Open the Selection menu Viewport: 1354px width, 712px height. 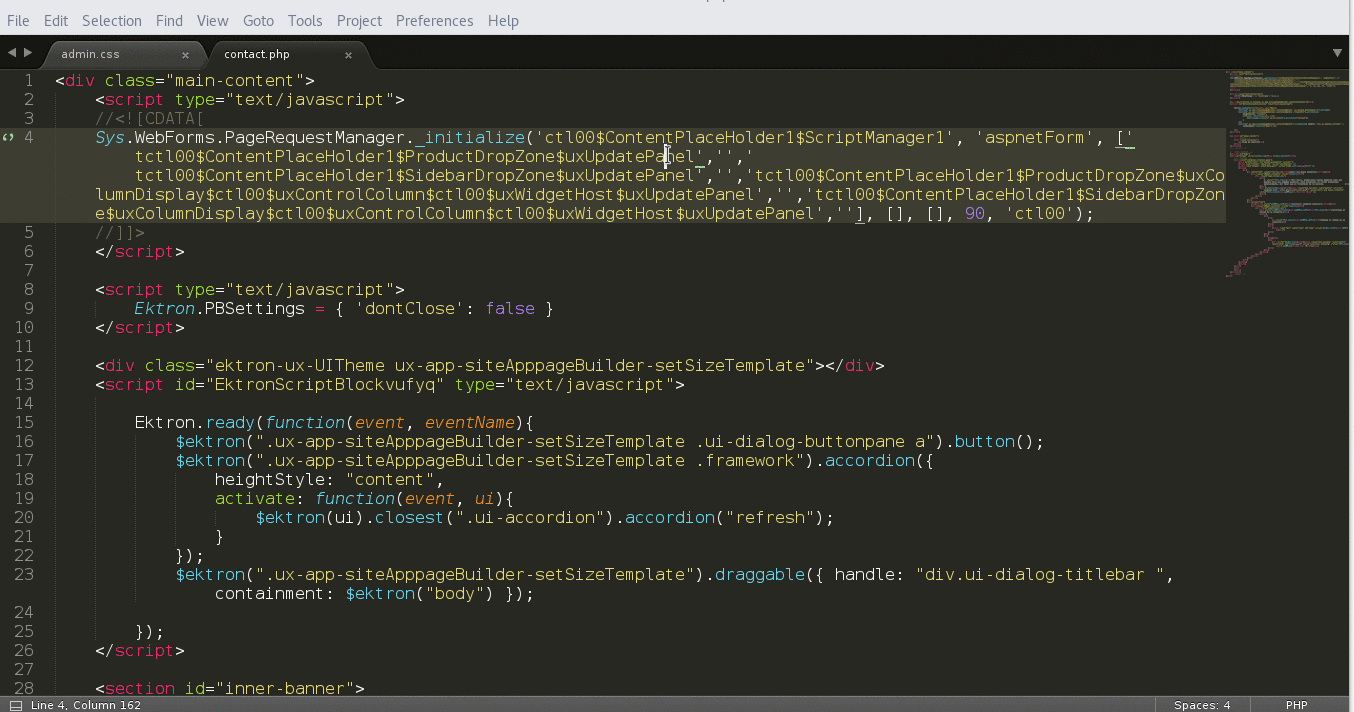coord(112,20)
